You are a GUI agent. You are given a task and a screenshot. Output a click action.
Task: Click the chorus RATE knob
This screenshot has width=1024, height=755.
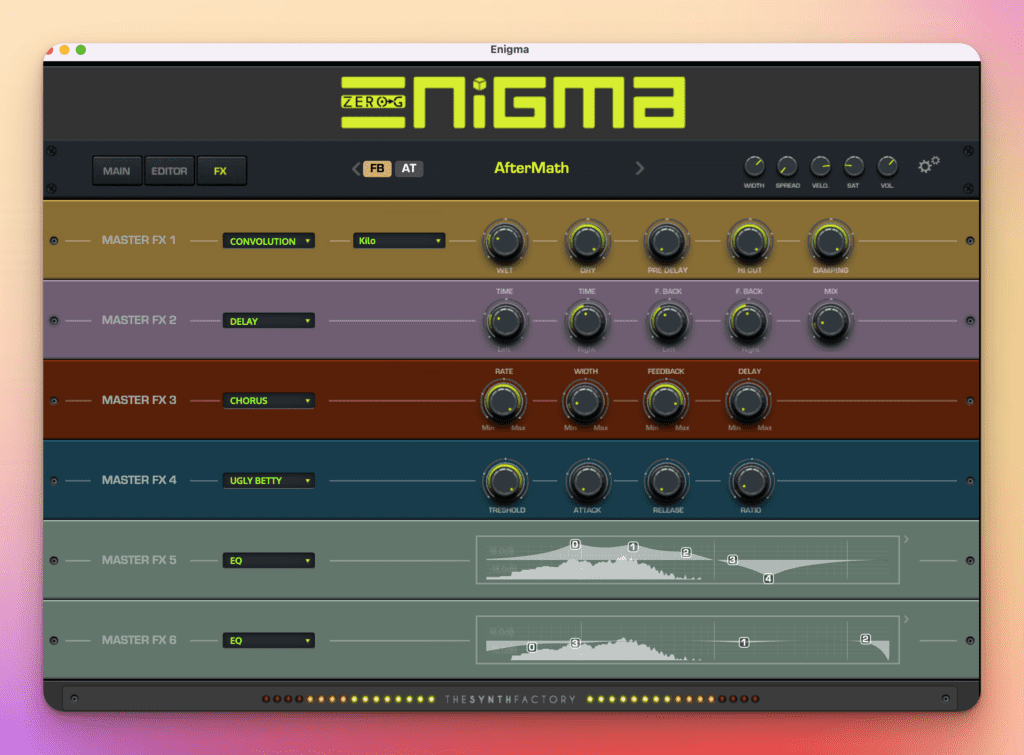point(504,402)
